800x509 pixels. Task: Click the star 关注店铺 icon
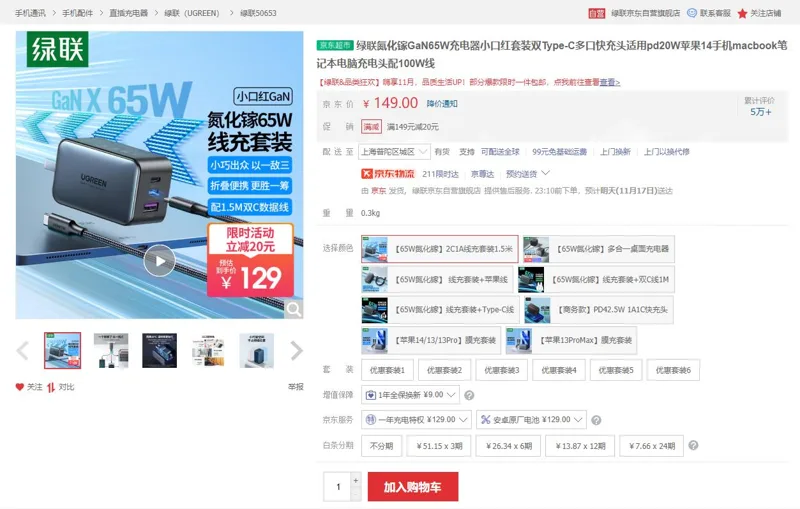[742, 13]
